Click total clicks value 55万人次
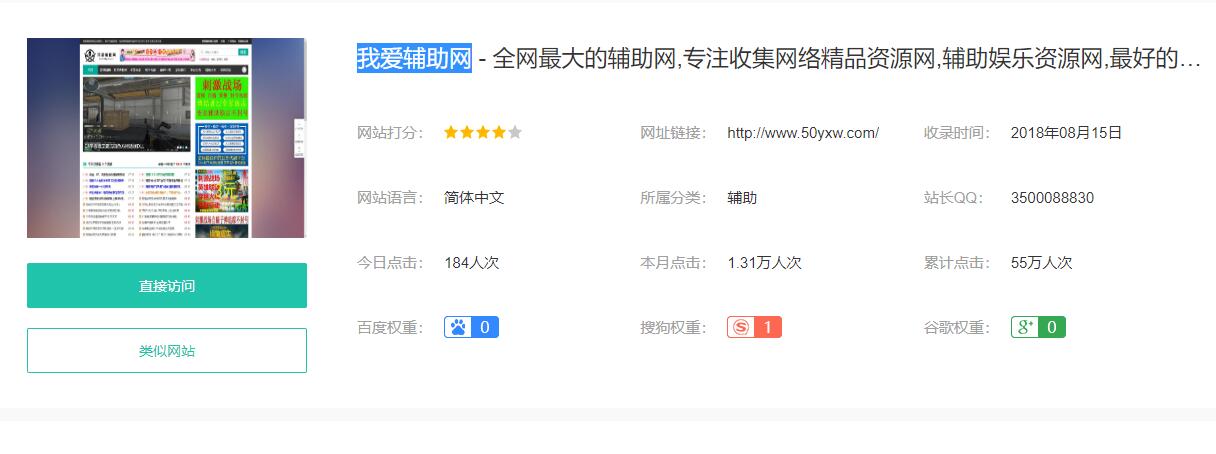The width and height of the screenshot is (1216, 454). click(x=1041, y=263)
